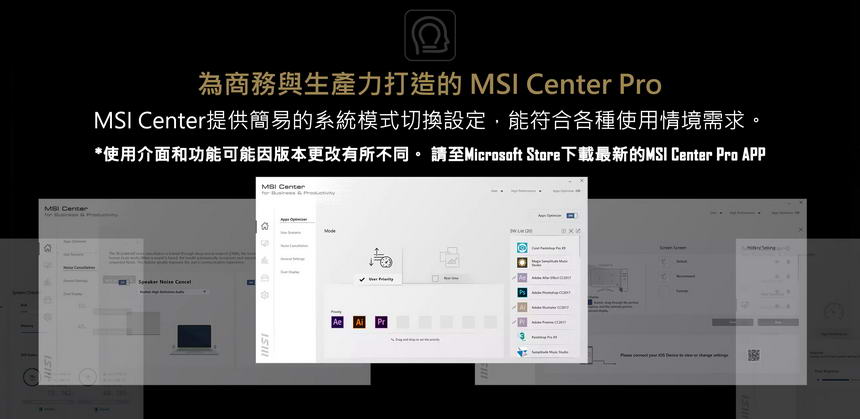Viewport: 860px width, 419px height.
Task: Click After Effects icon in Priority row
Action: point(337,322)
